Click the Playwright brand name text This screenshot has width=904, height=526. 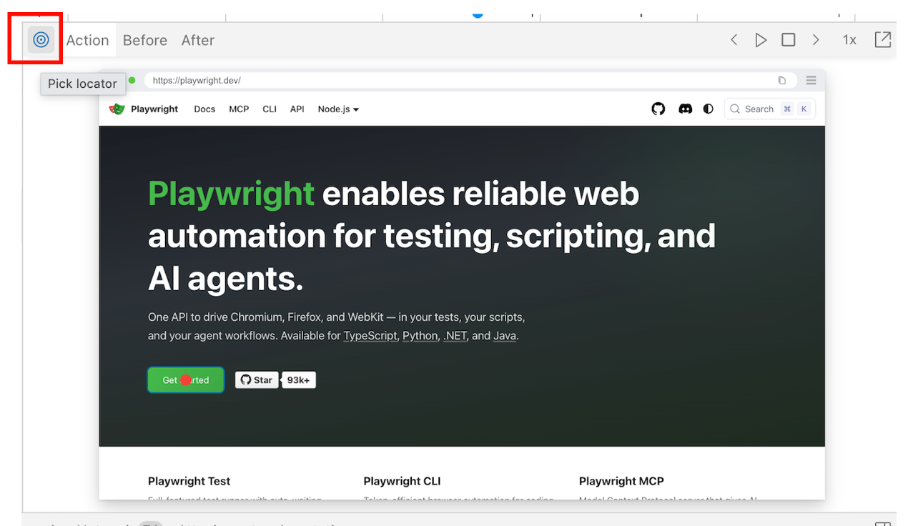[155, 109]
